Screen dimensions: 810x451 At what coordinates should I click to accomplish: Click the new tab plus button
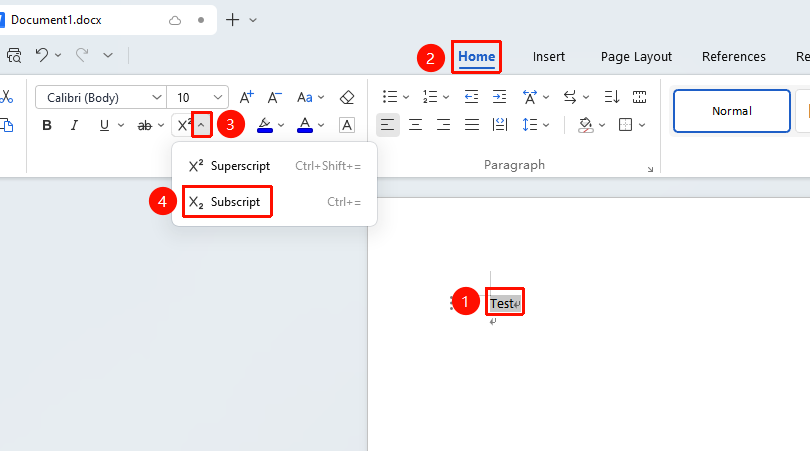tap(232, 20)
